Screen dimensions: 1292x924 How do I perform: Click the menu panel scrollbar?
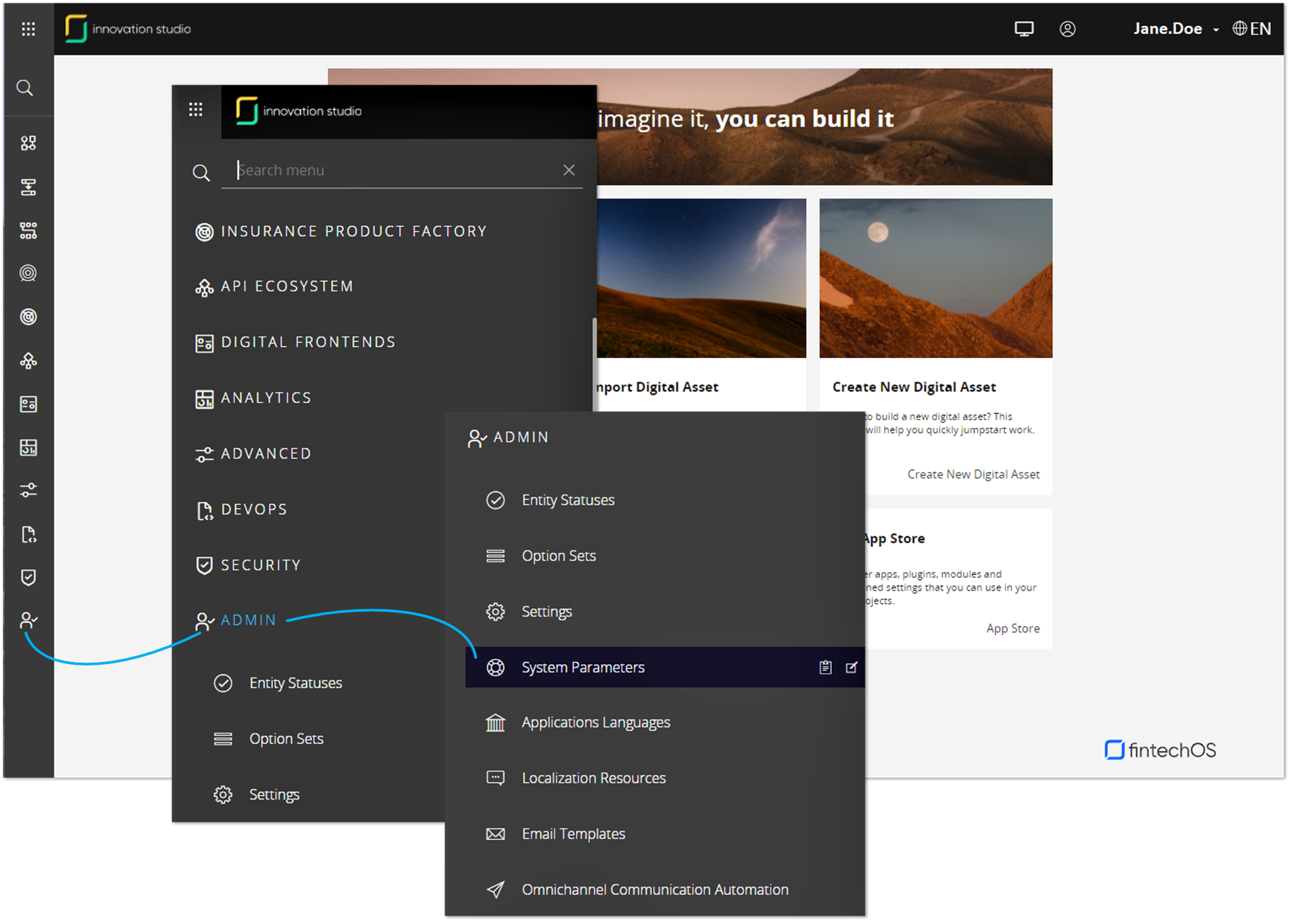coord(594,339)
